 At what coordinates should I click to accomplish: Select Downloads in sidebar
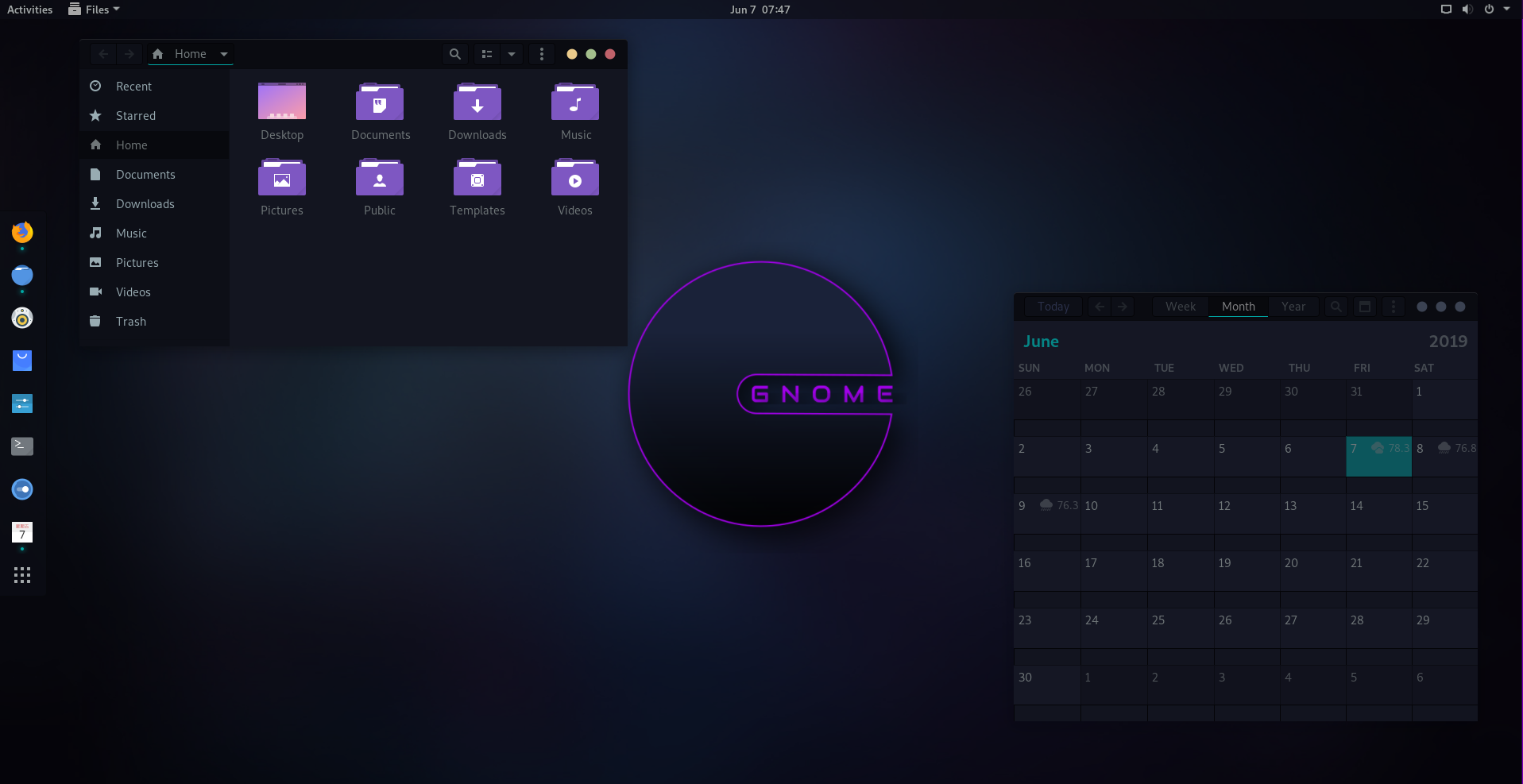coord(154,203)
